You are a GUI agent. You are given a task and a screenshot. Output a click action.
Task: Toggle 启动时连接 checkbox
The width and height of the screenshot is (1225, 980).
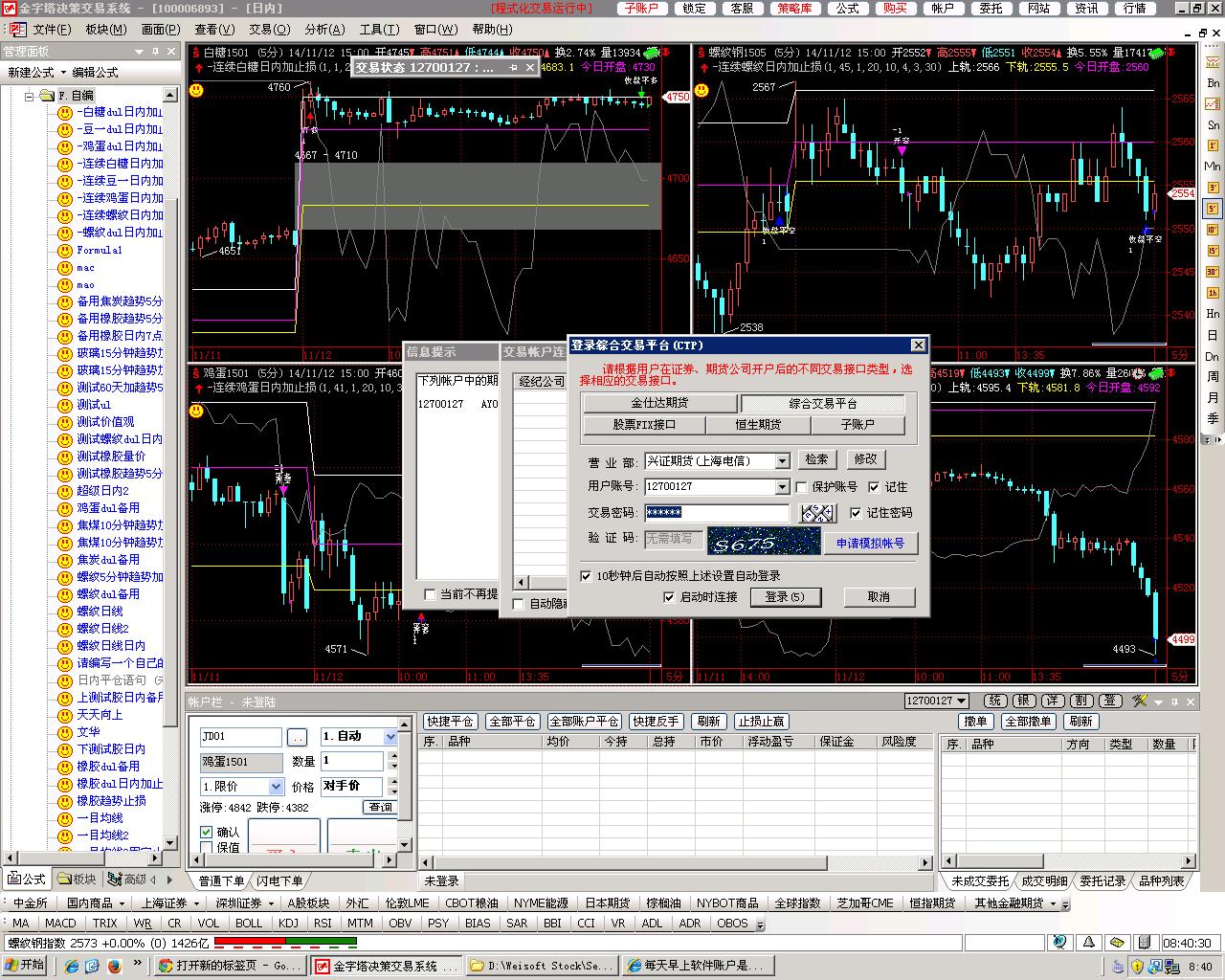click(669, 597)
